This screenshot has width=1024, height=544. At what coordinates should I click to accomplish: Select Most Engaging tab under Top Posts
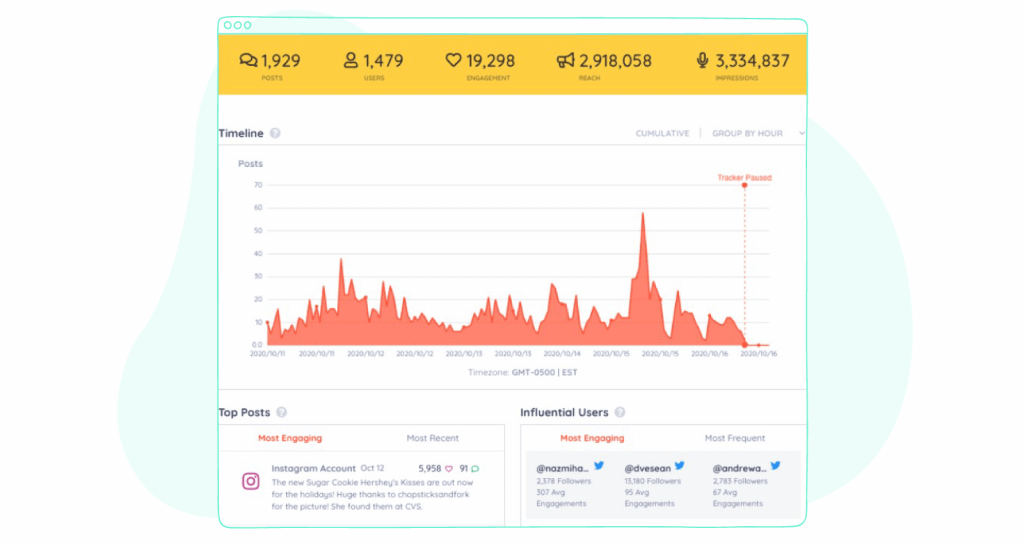[x=290, y=438]
